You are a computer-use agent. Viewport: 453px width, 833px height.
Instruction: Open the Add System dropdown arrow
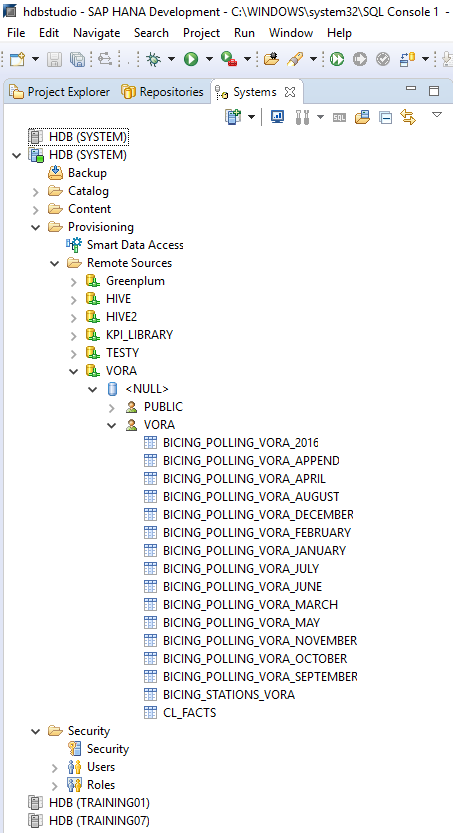252,117
